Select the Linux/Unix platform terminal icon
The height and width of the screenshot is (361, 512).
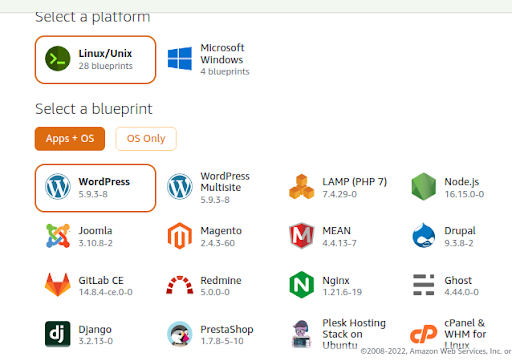pos(58,59)
